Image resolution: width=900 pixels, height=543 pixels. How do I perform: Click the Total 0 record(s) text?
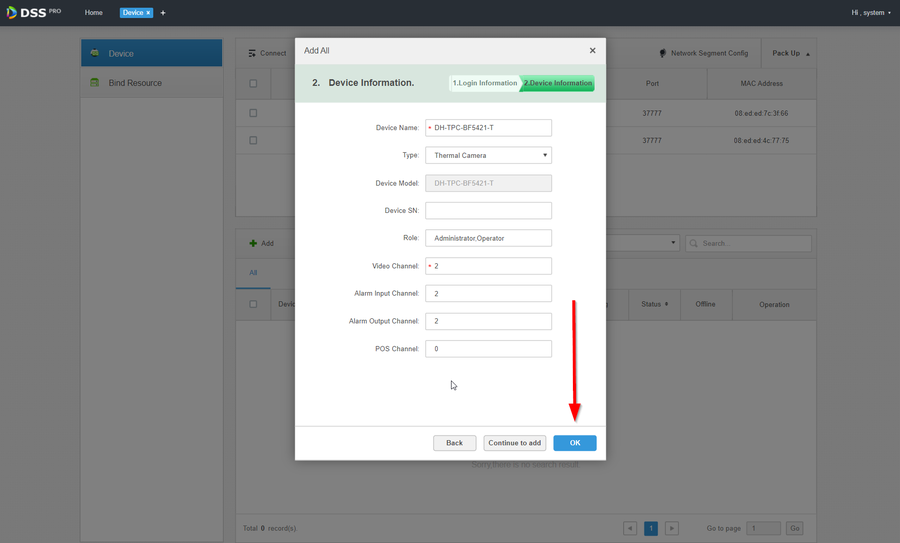(270, 528)
